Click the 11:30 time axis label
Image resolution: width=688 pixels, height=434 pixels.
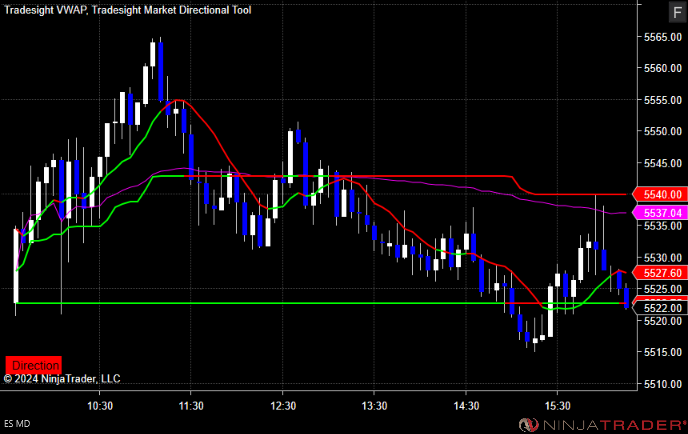(x=191, y=406)
